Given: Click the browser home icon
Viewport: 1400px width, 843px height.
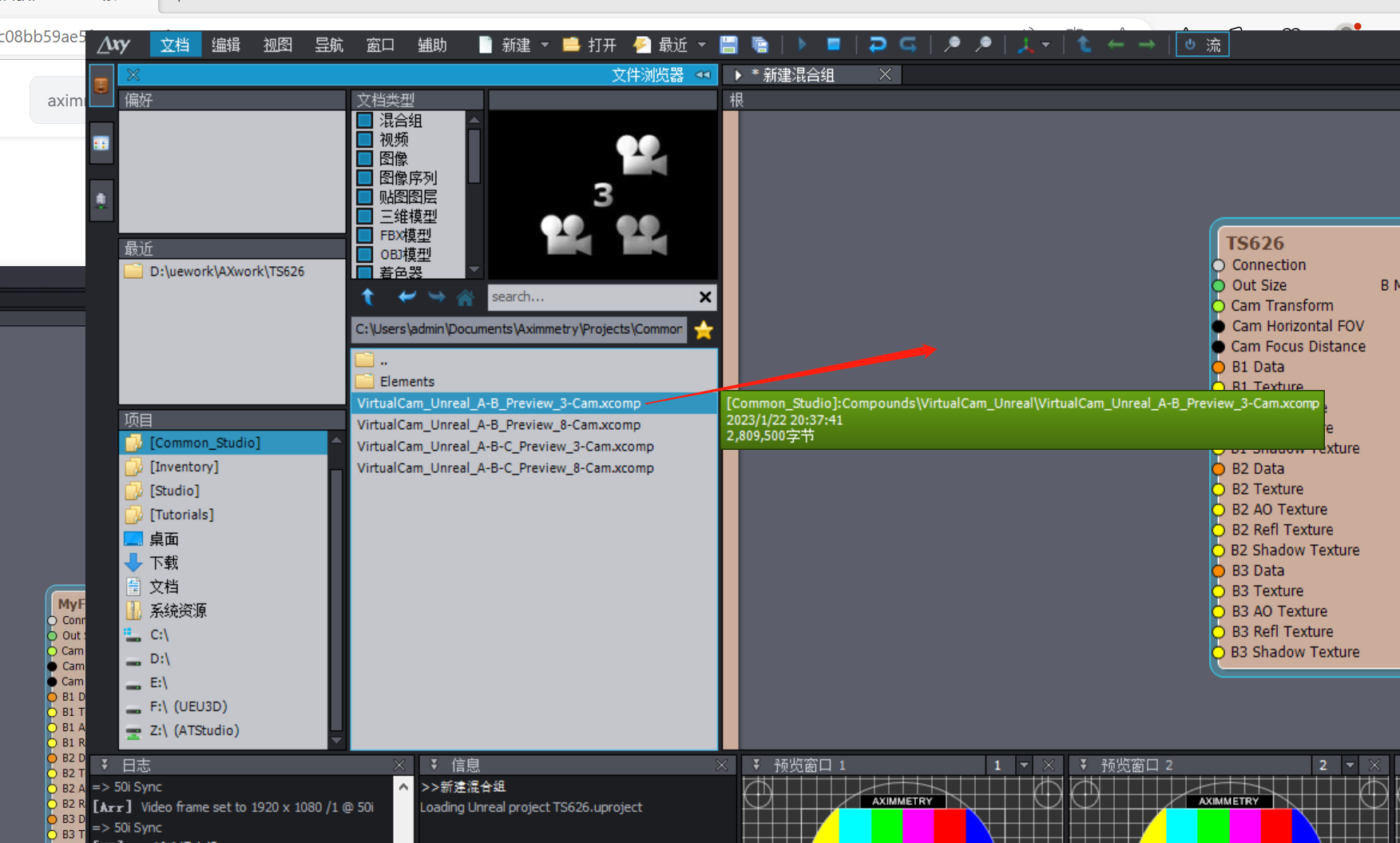Looking at the screenshot, I should pos(465,297).
